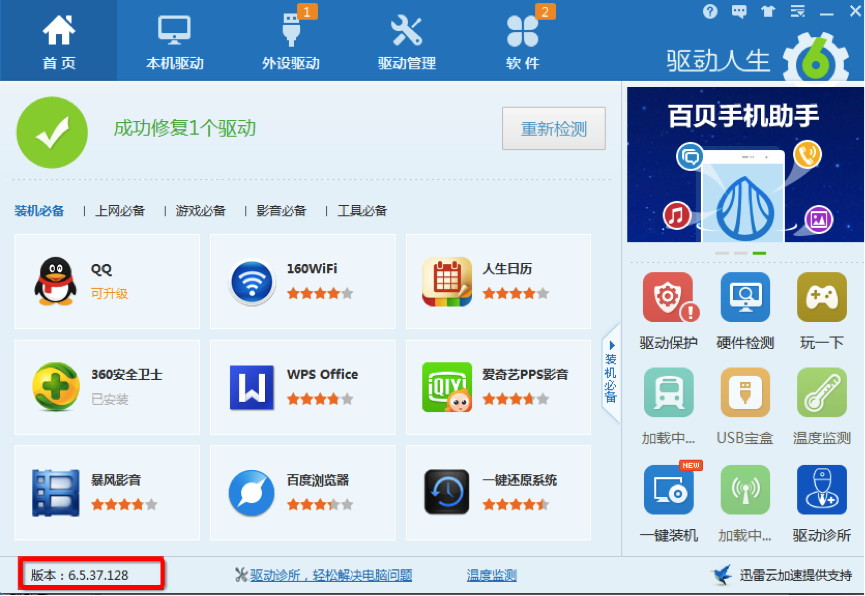Click the 百贝手机助手 banner ad

coord(745,165)
